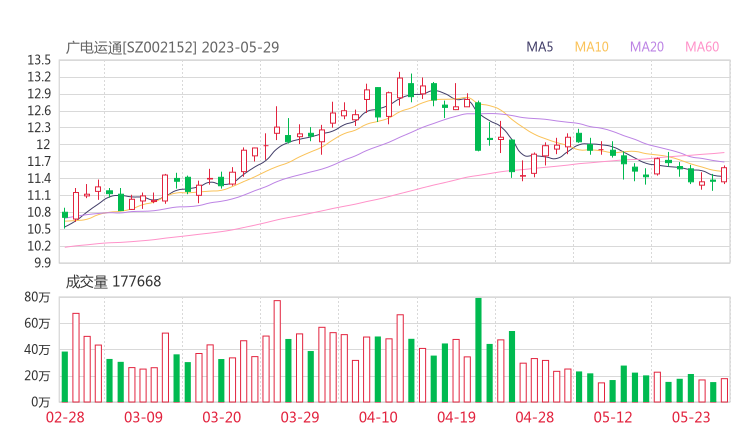
Task: Click the 20万 volume axis label
Action: (37, 376)
